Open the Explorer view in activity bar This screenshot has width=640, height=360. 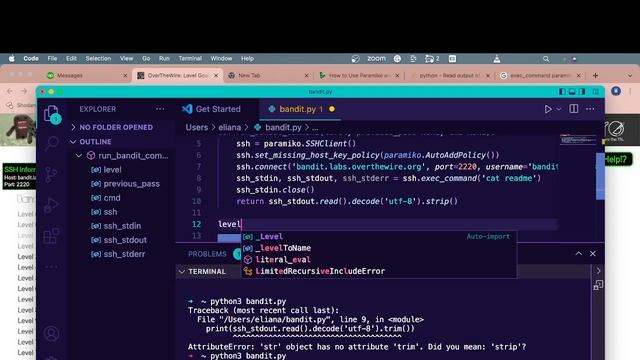(52, 114)
